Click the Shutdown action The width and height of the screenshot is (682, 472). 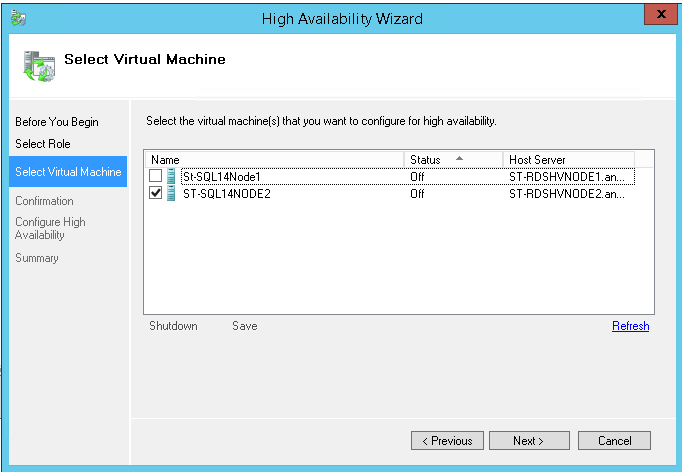coord(173,326)
